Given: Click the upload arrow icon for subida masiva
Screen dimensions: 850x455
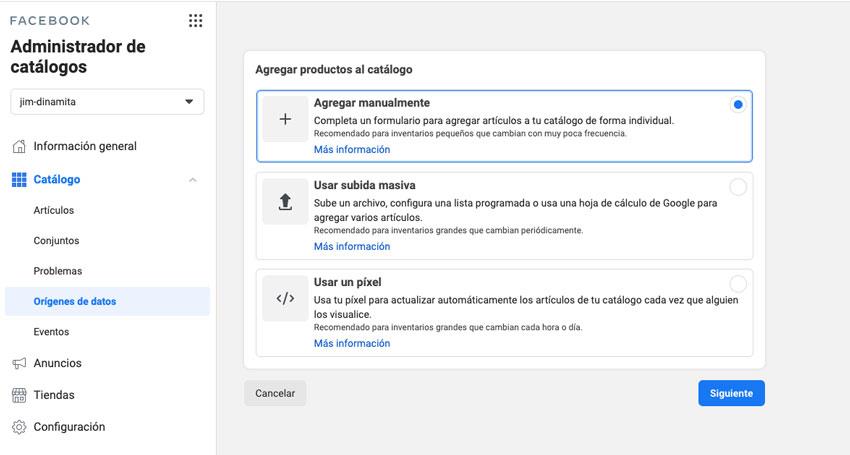Looking at the screenshot, I should click(285, 202).
